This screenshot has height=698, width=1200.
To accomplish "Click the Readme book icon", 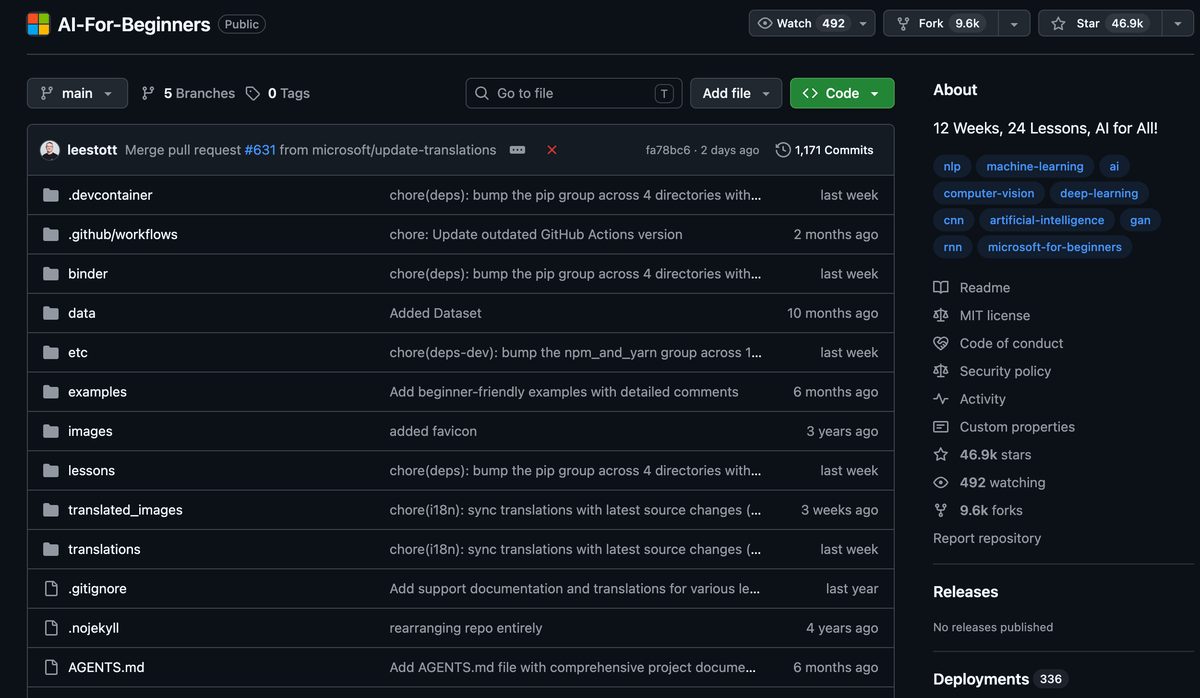I will [940, 287].
